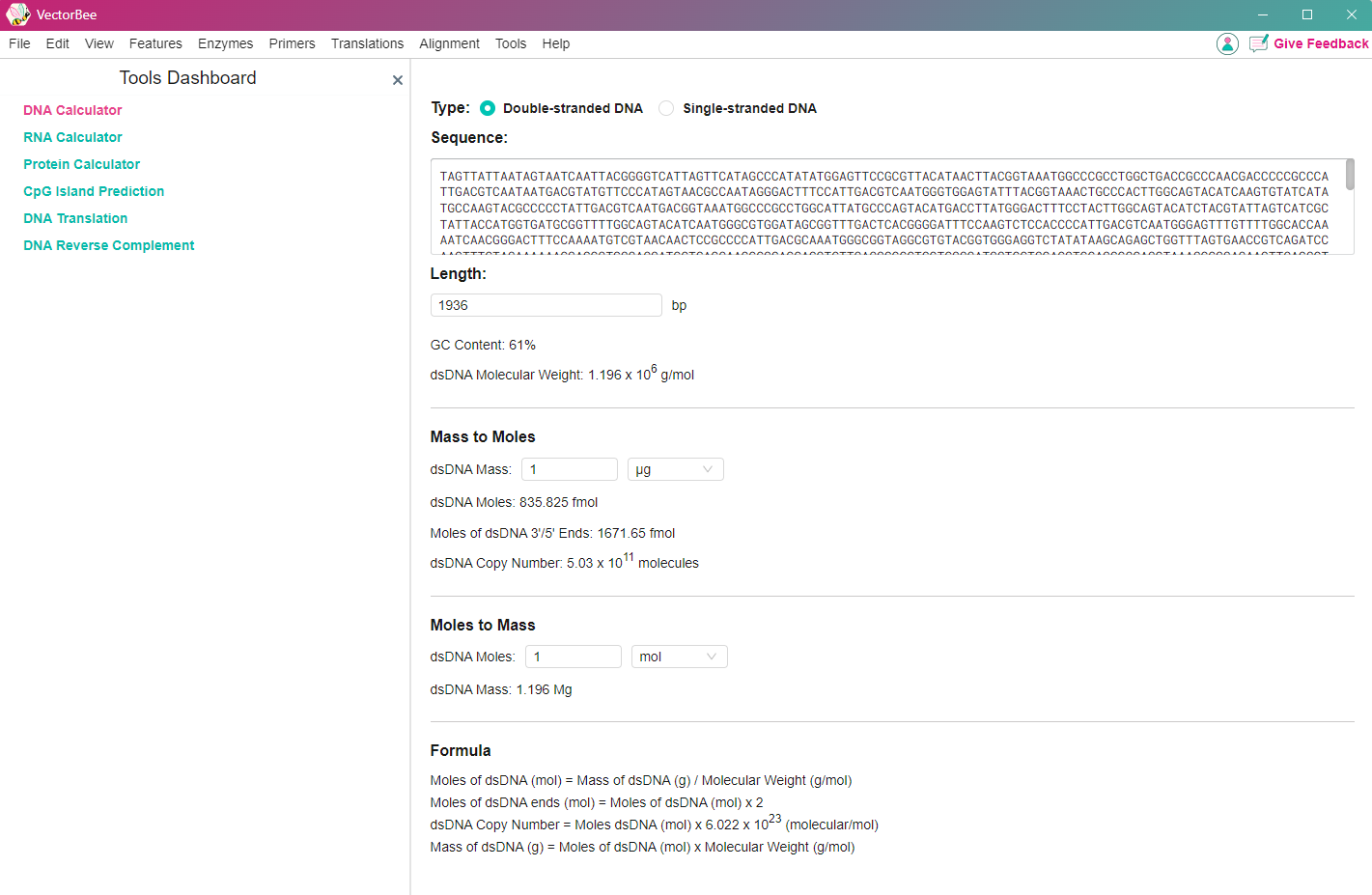Select DNA Calculator in Tools Dashboard
This screenshot has height=895, width=1372.
point(72,110)
